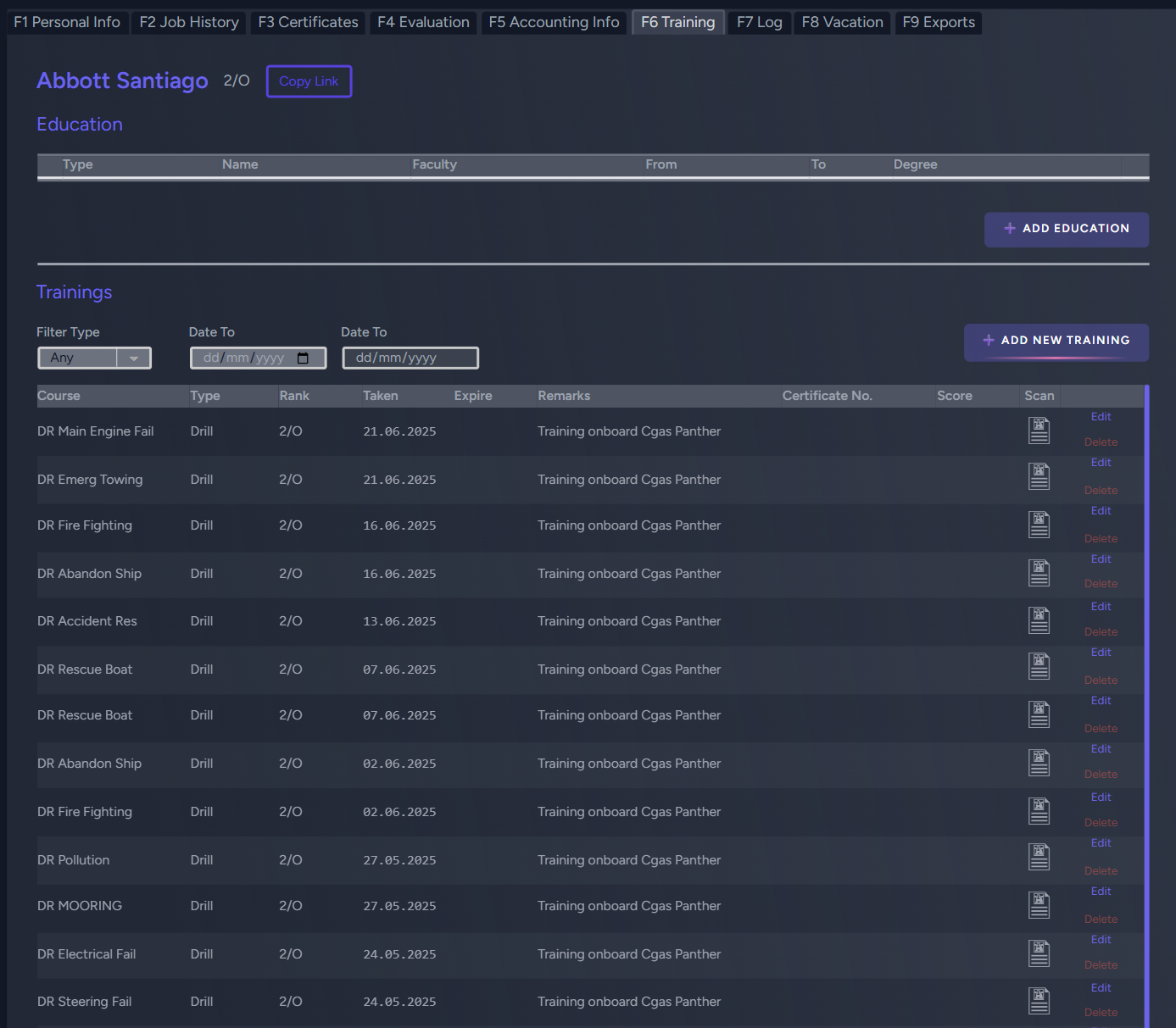
Task: Click Add New Training button
Action: [x=1056, y=341]
